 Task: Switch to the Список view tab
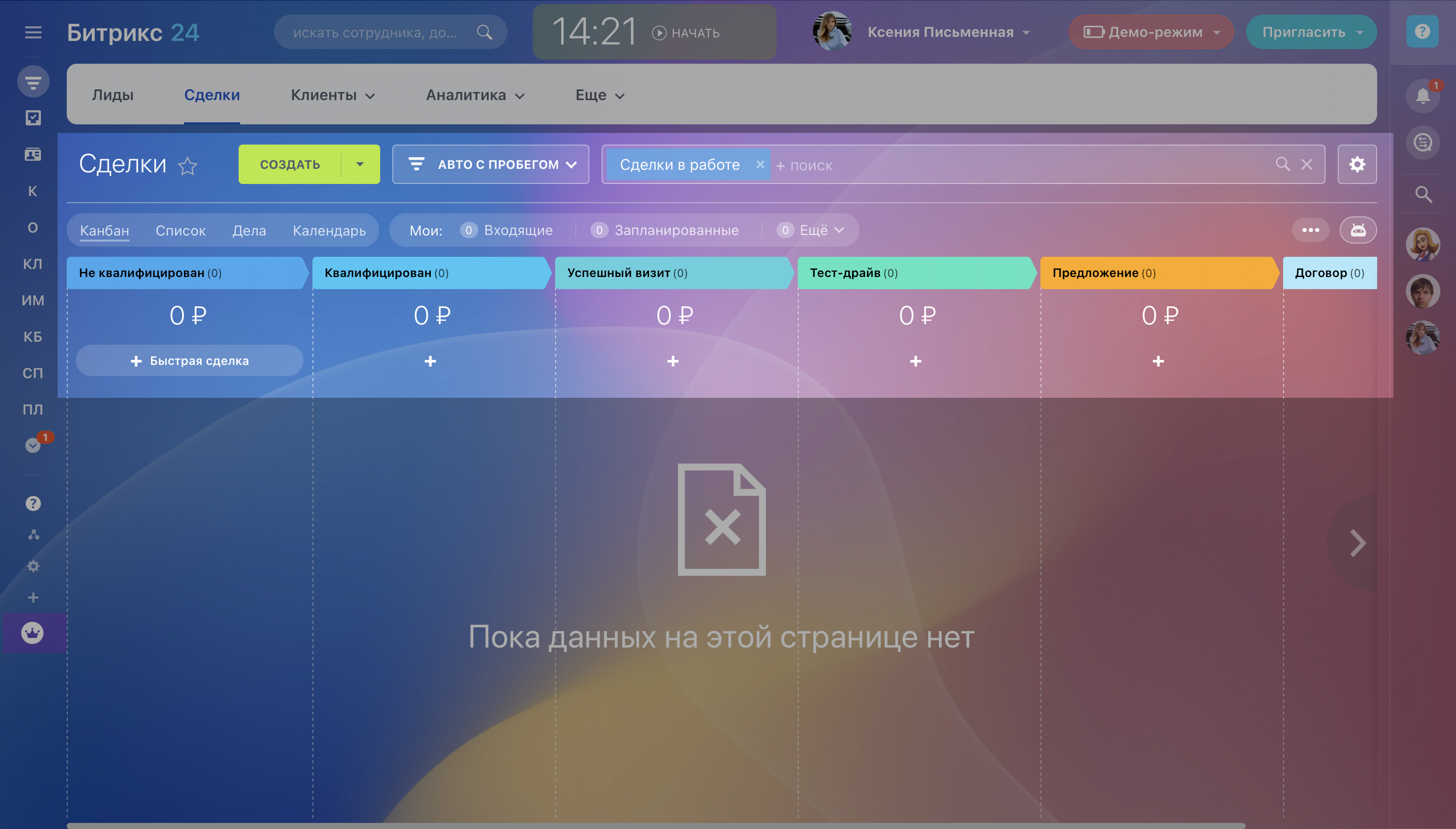[180, 231]
